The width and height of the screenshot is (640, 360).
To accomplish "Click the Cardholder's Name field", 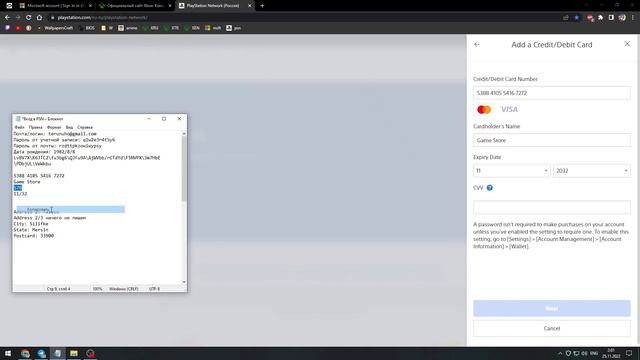I will click(551, 140).
